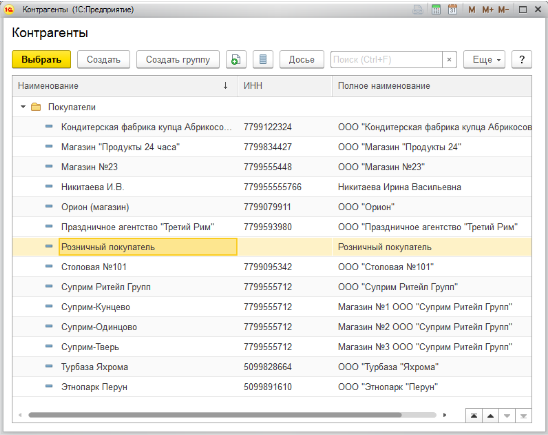Maximize the Контрагенты window
The image size is (548, 435).
[523, 10]
